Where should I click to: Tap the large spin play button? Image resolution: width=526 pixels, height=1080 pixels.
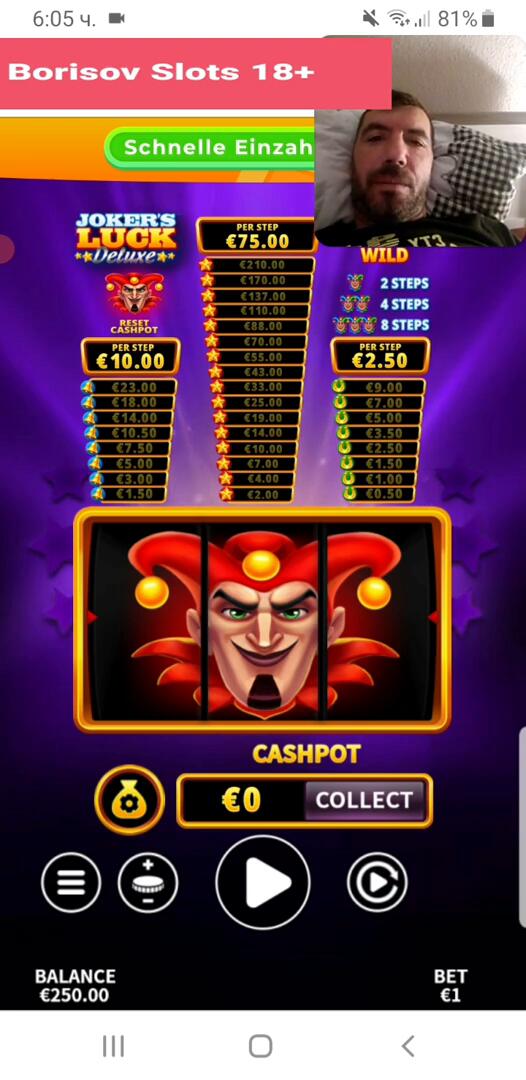[x=262, y=882]
